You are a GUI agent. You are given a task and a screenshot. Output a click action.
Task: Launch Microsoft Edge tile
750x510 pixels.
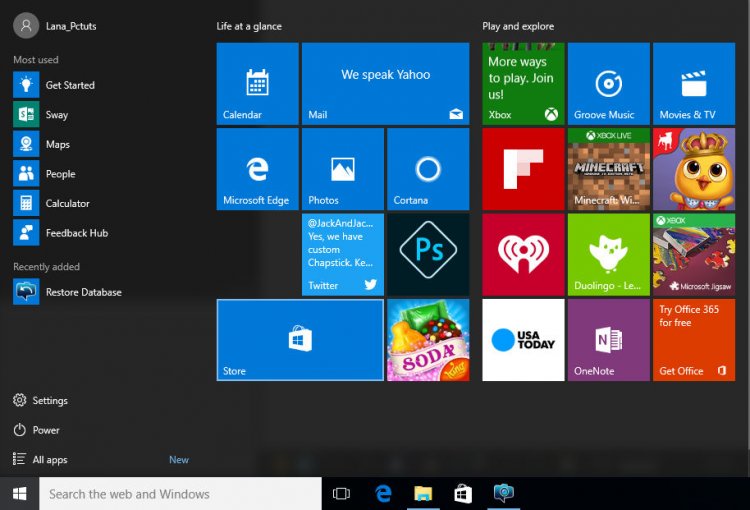click(x=257, y=169)
